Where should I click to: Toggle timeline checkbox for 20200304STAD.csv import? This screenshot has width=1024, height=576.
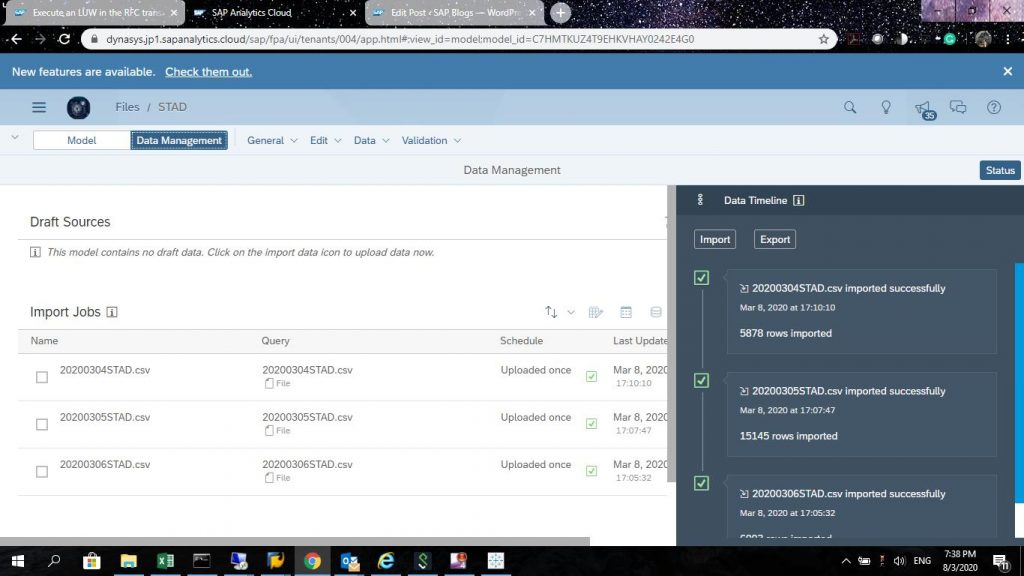(701, 278)
